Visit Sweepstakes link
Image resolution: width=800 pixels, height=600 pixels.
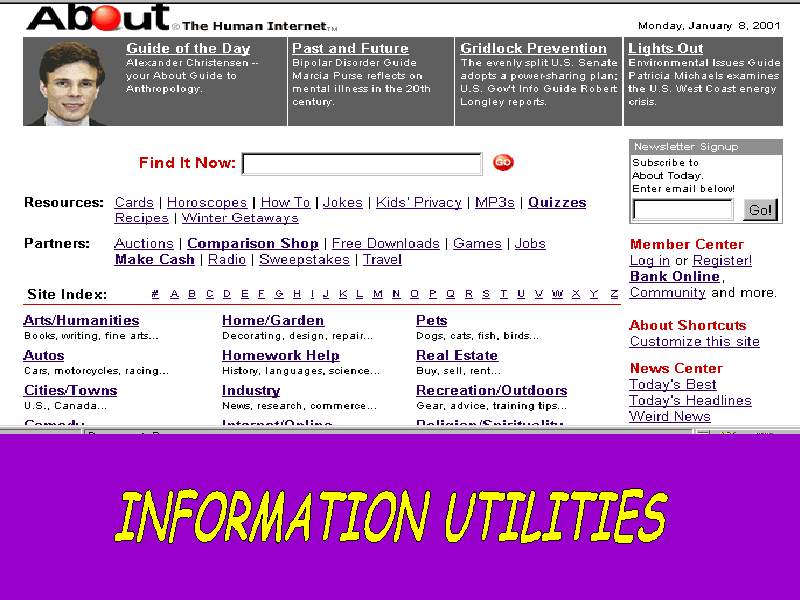[x=304, y=260]
